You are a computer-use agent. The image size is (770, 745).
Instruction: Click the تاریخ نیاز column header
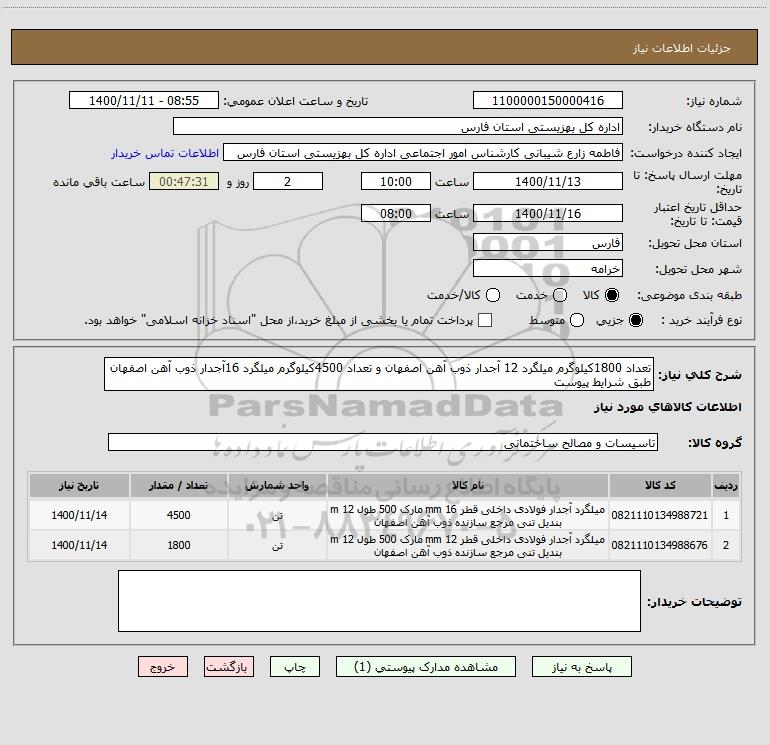point(79,485)
